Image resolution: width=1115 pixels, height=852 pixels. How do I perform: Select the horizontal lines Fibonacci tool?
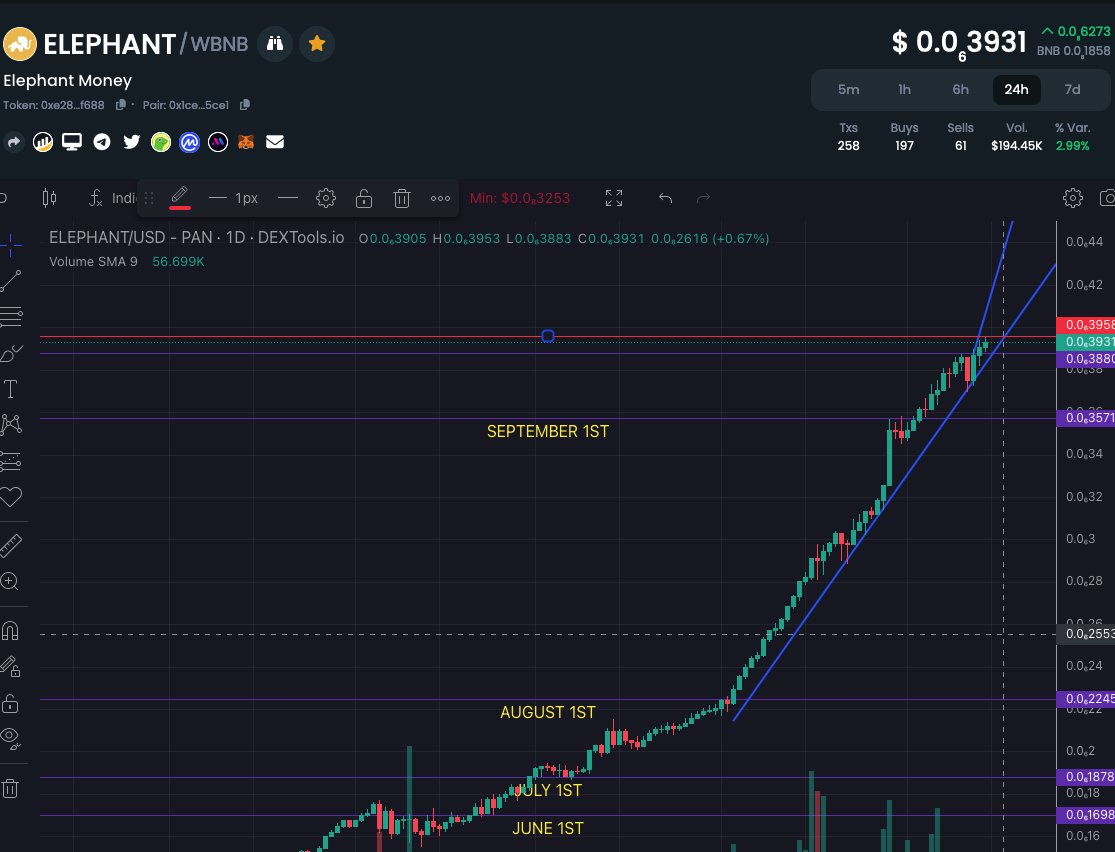click(11, 316)
